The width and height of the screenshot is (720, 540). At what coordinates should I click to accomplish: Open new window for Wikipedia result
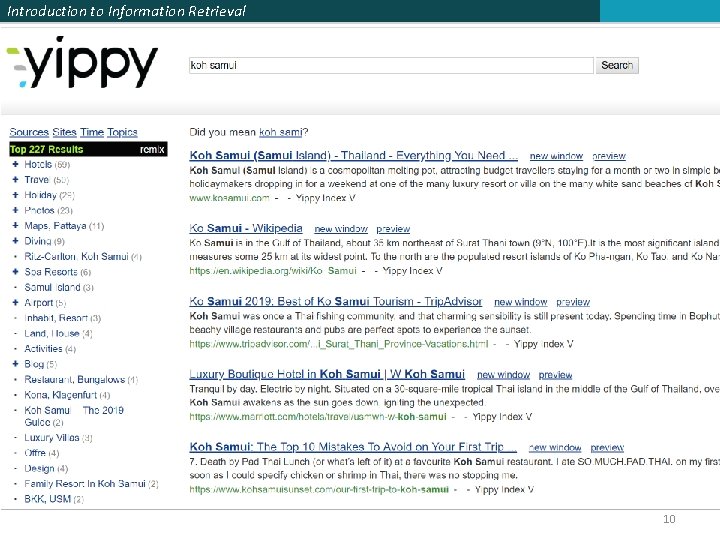(x=341, y=229)
